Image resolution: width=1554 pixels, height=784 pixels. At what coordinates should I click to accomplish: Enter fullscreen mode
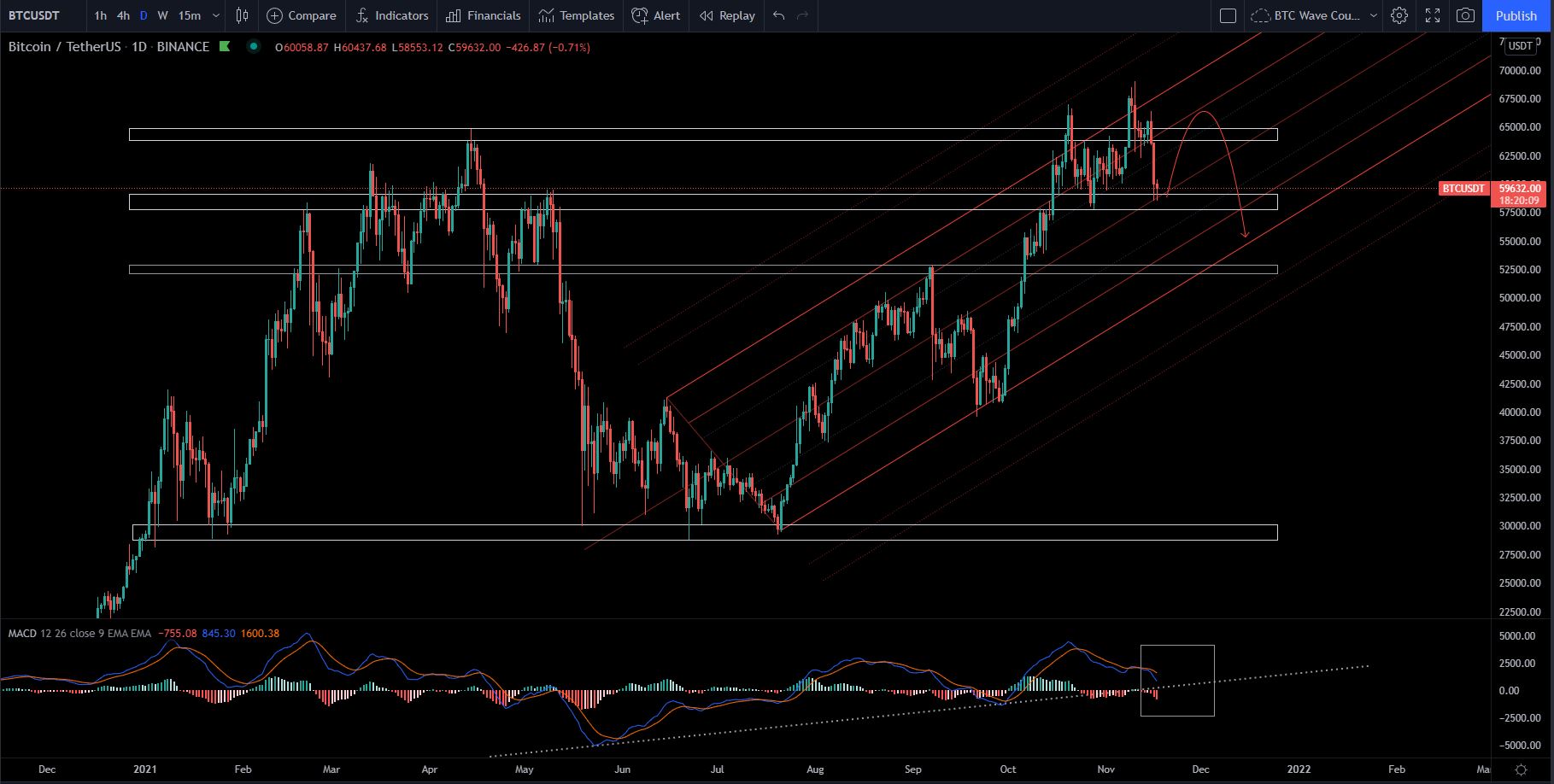[x=1433, y=15]
